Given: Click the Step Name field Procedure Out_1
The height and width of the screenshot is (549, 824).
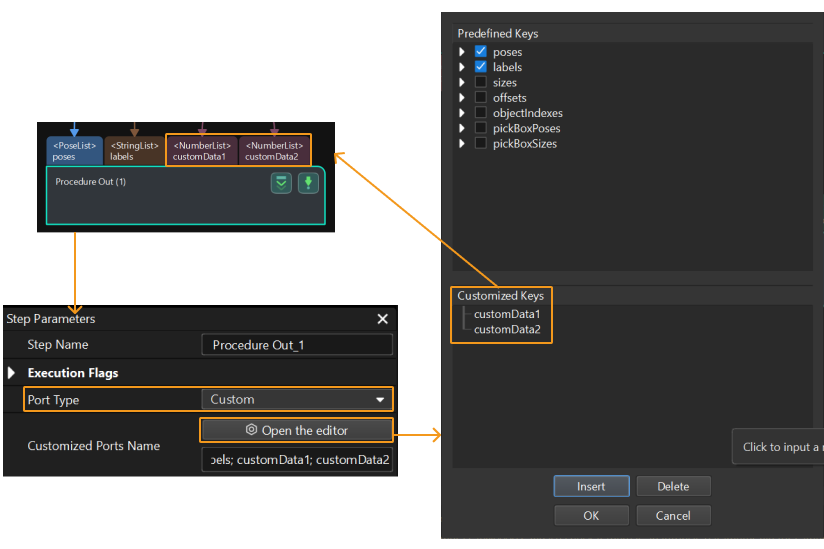Looking at the screenshot, I should click(297, 345).
